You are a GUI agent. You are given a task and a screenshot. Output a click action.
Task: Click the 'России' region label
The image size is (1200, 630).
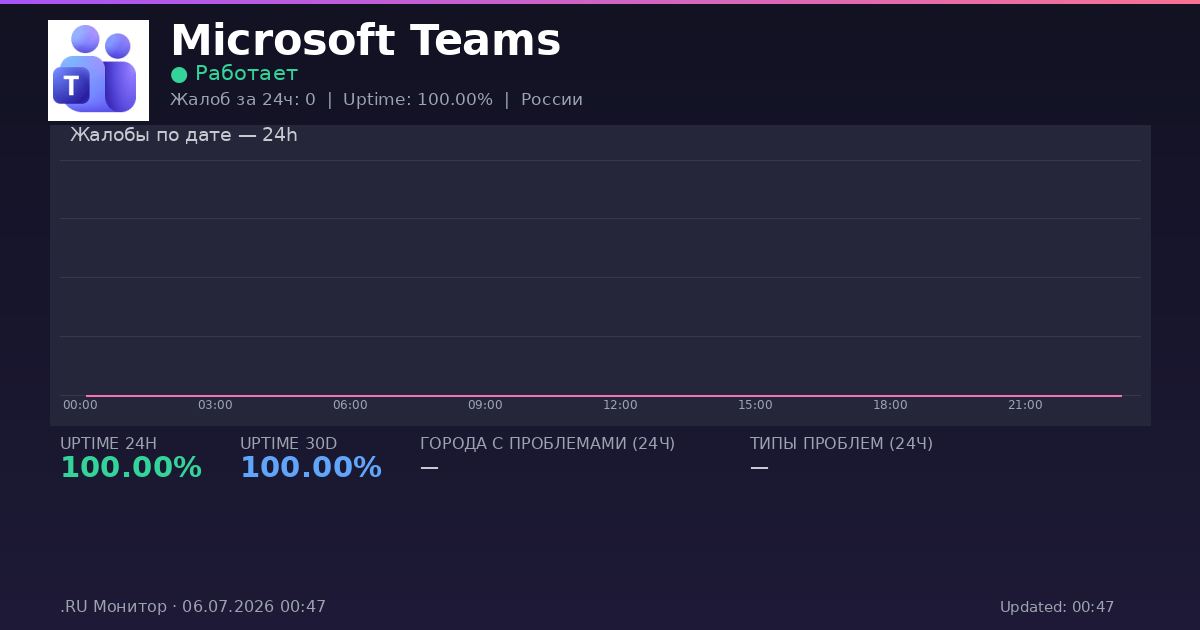tap(552, 100)
